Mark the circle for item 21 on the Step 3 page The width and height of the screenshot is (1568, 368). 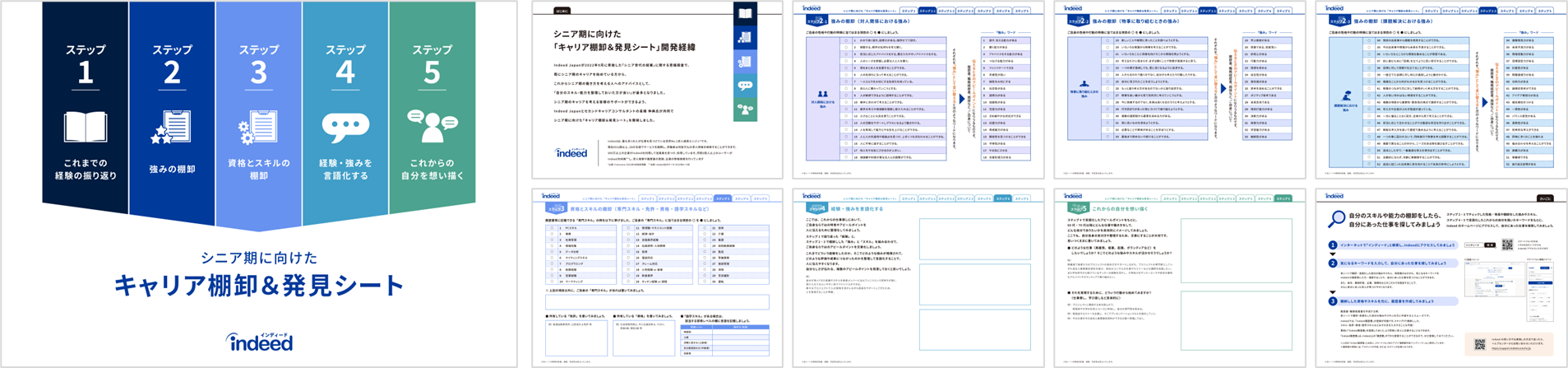click(x=704, y=228)
